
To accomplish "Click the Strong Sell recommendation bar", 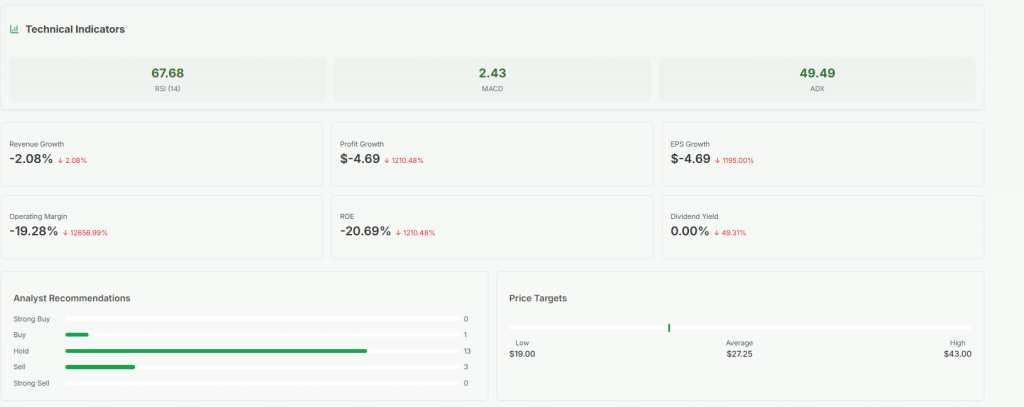I will point(260,383).
